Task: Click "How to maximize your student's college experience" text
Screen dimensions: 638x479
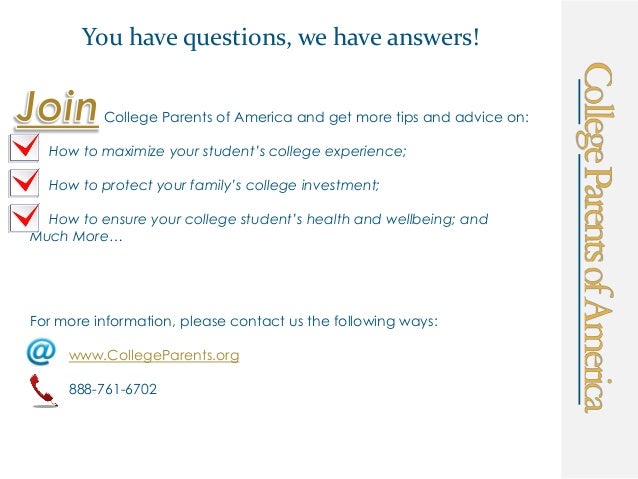Action: 227,151
